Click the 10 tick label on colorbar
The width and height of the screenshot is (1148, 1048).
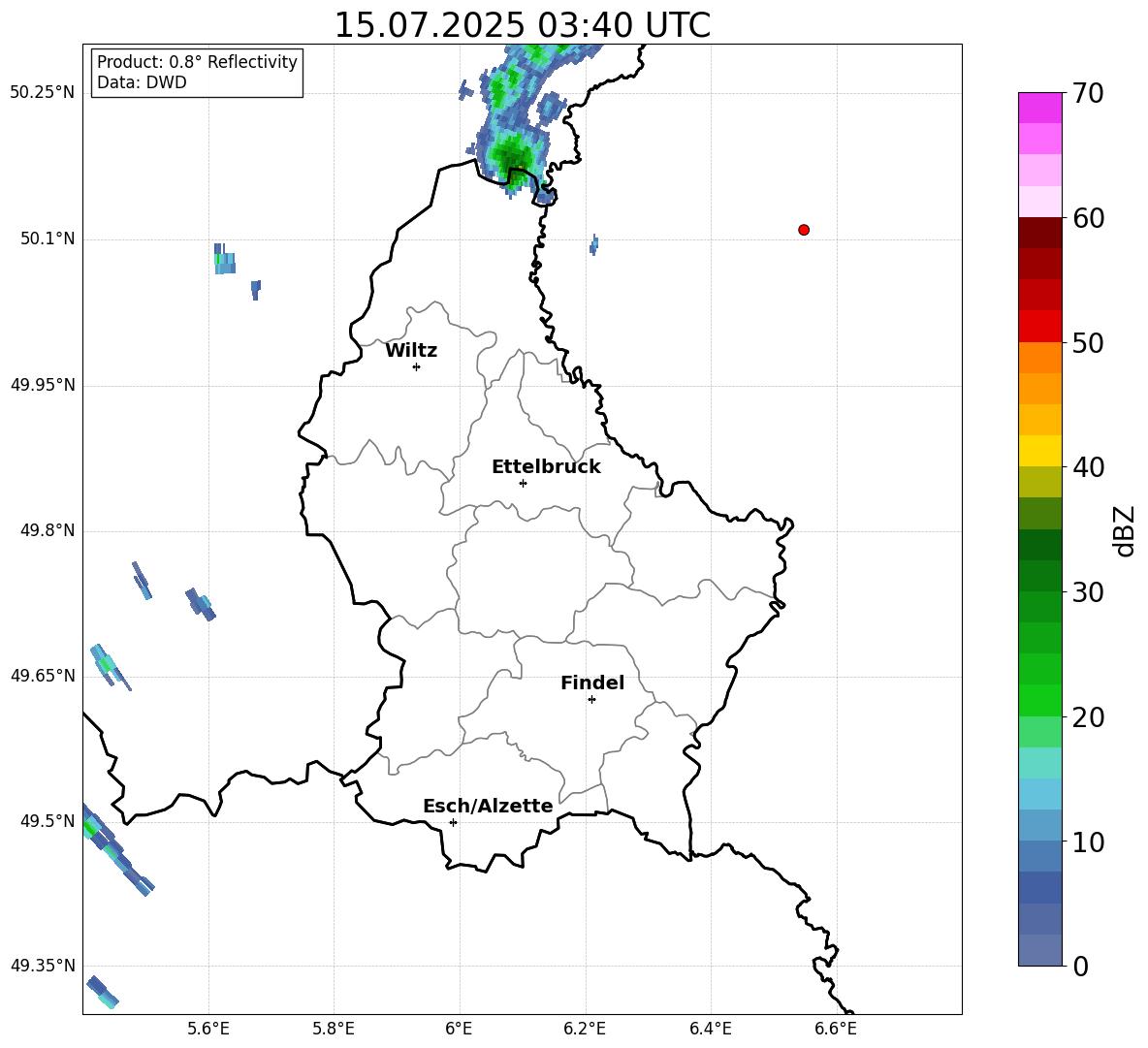tap(1088, 842)
